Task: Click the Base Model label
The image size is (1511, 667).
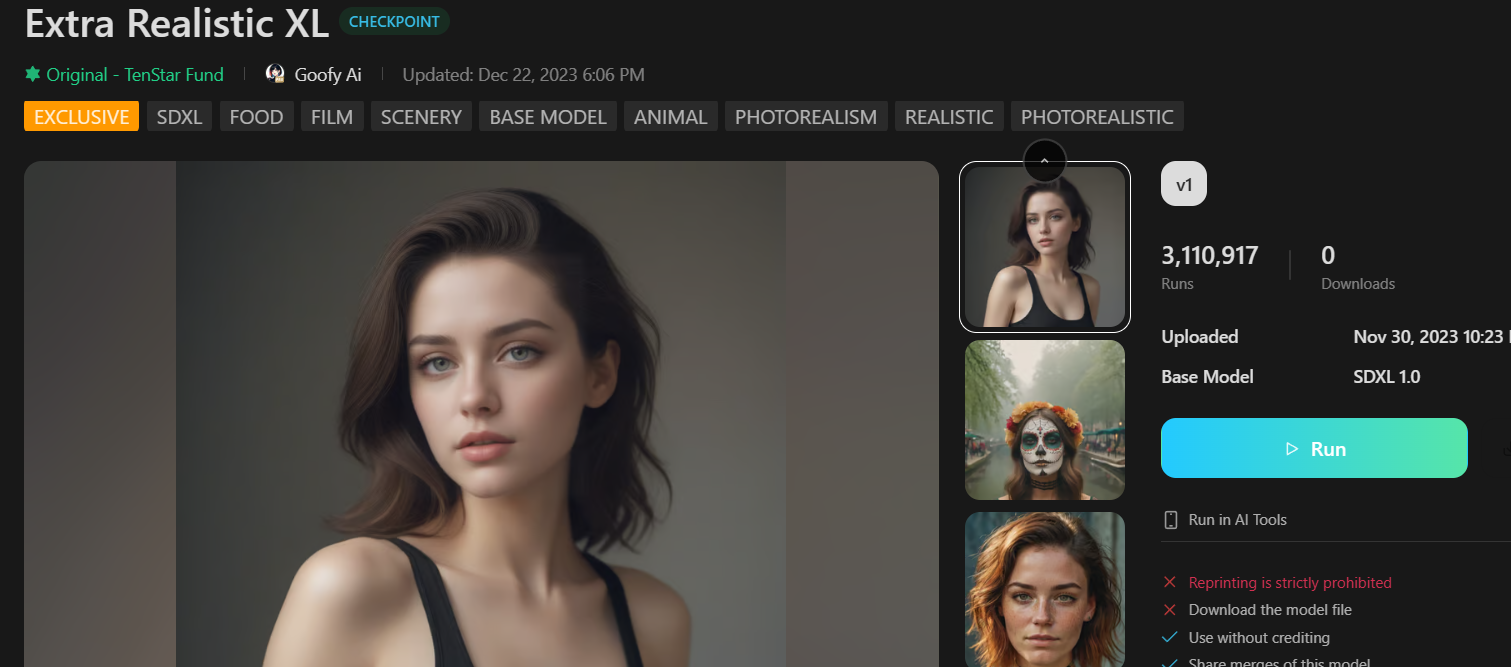Action: pos(1207,377)
